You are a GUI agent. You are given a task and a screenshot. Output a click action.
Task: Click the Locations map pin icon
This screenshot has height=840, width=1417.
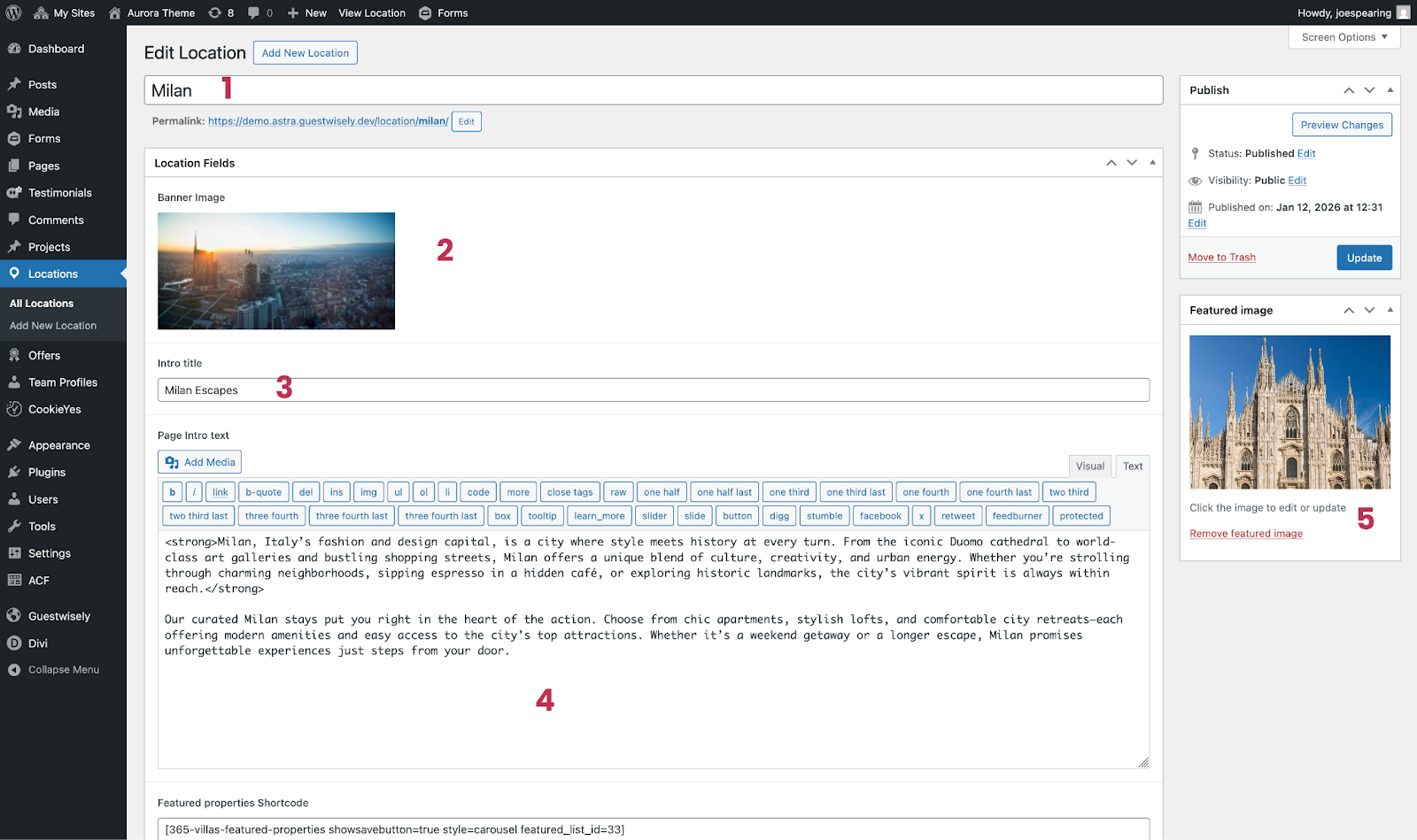click(x=14, y=274)
